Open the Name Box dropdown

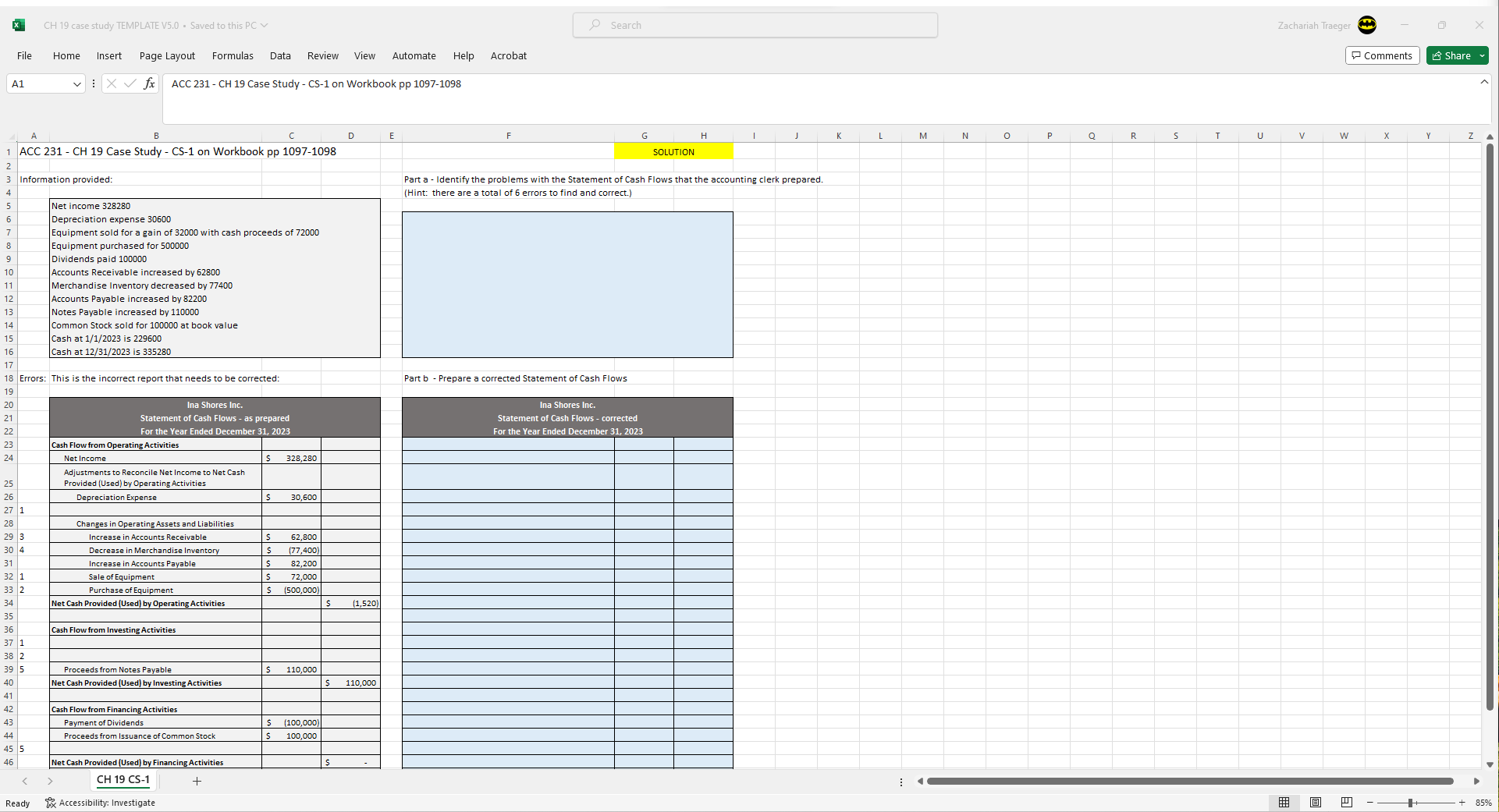tap(77, 83)
